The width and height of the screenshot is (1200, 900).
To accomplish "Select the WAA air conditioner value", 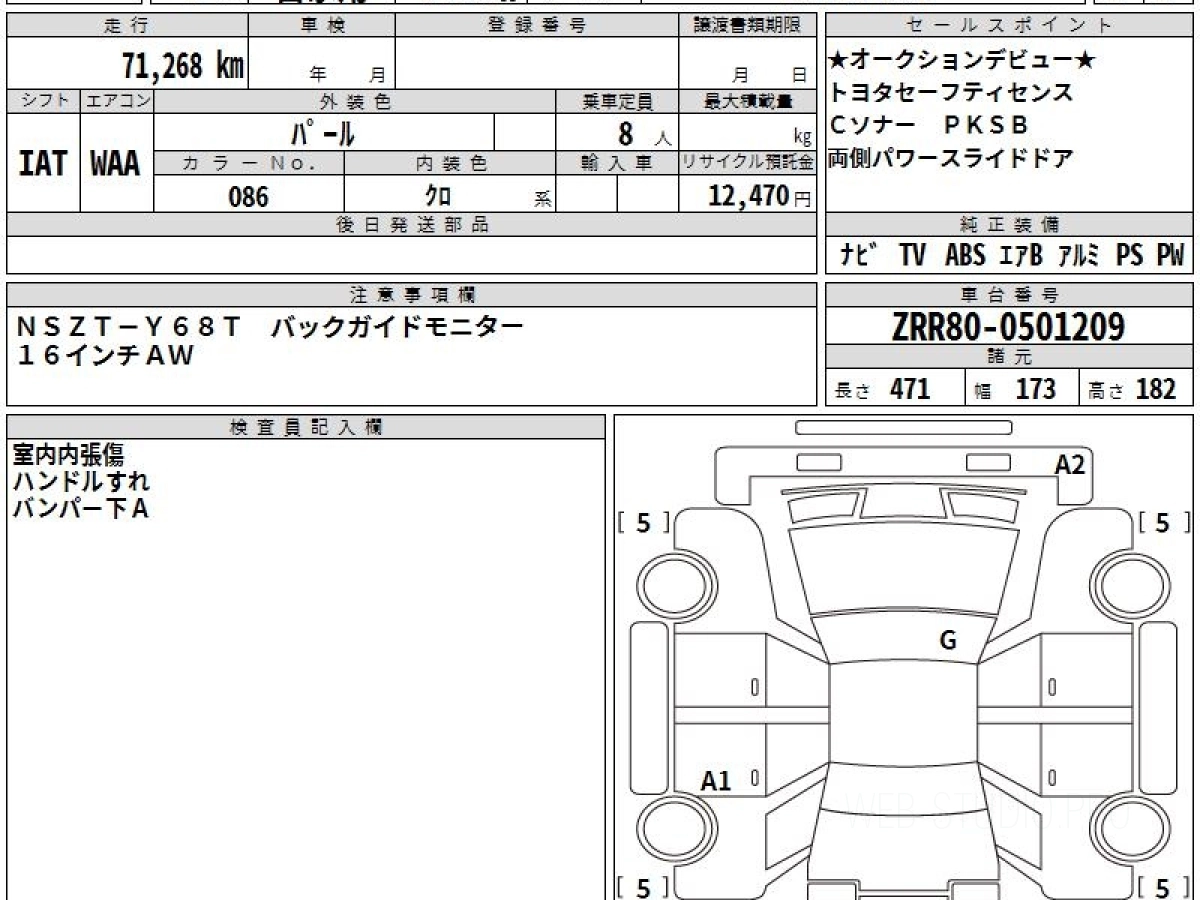I will tap(116, 164).
